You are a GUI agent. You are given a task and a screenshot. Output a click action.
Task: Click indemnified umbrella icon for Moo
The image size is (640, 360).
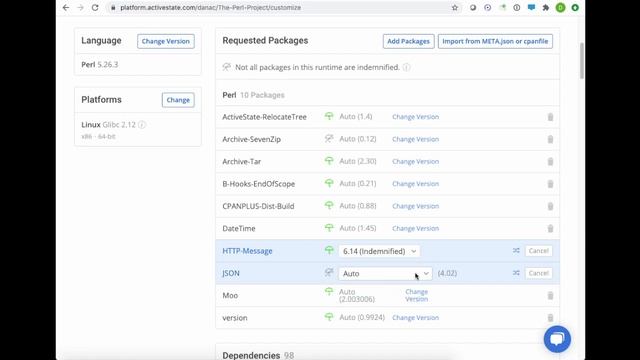329,291
